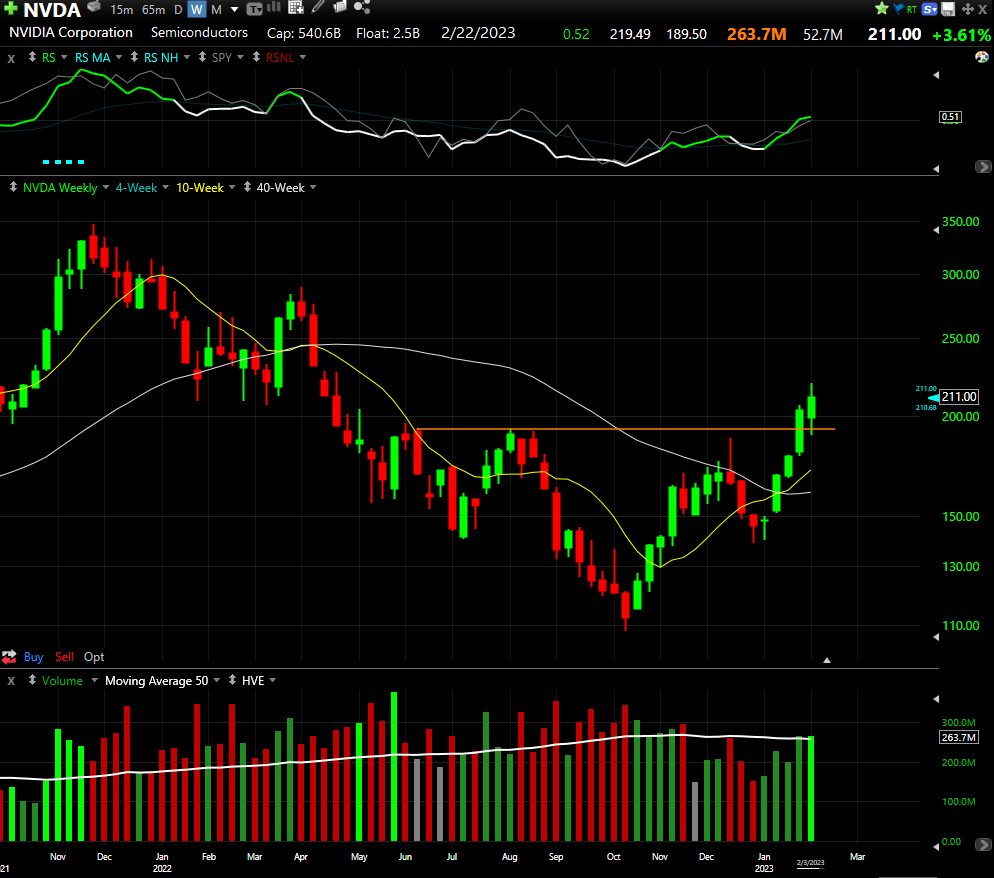Click the share chart icon
Image resolution: width=994 pixels, height=878 pixels.
click(x=362, y=8)
